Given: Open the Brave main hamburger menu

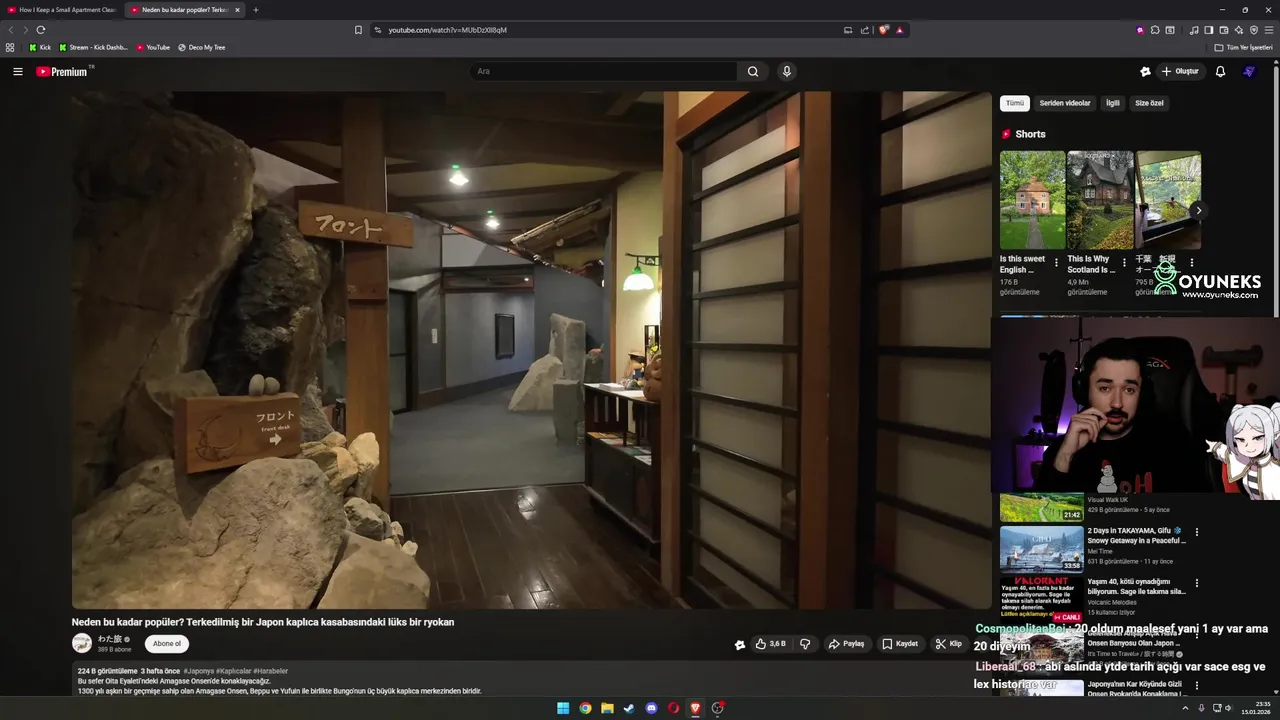Looking at the screenshot, I should tap(1269, 30).
